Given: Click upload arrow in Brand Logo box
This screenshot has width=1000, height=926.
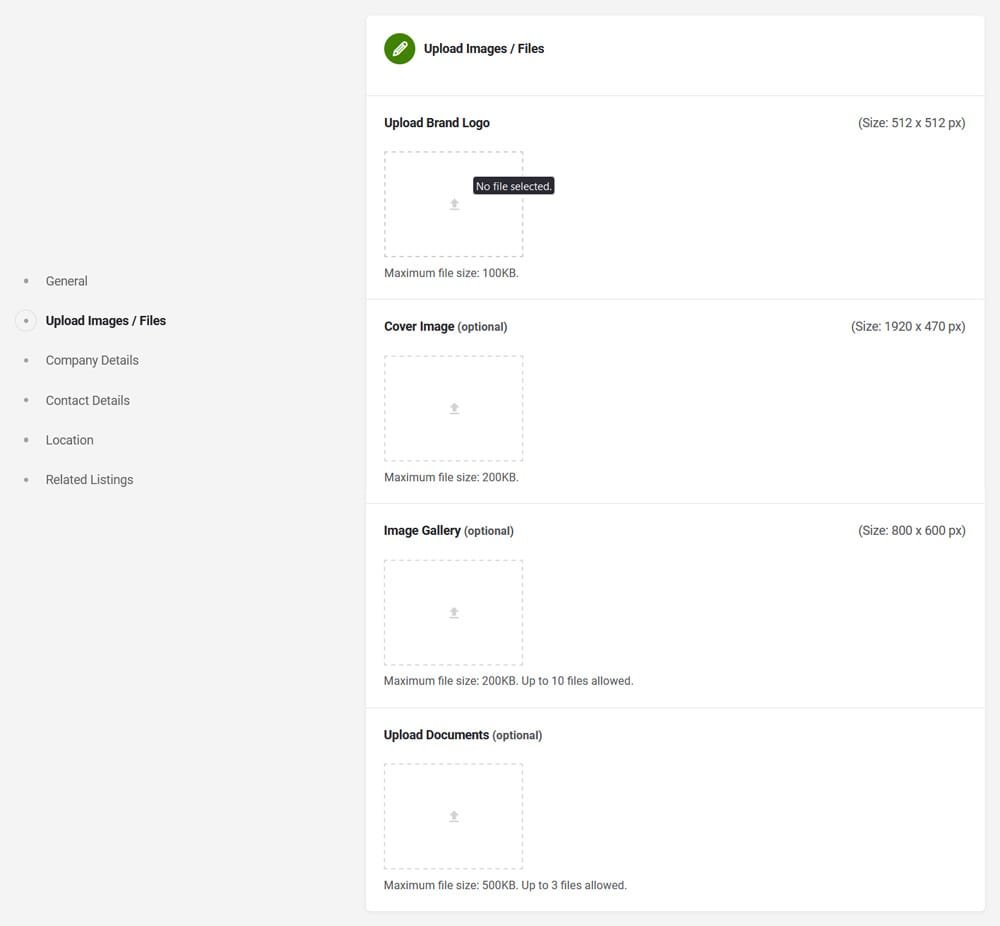Looking at the screenshot, I should [x=454, y=204].
